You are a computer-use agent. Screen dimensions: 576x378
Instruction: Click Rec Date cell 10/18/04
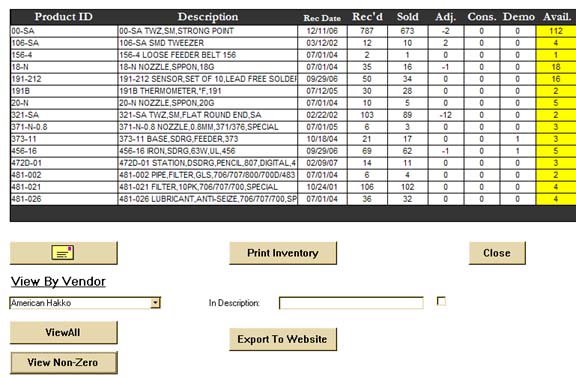[x=322, y=139]
